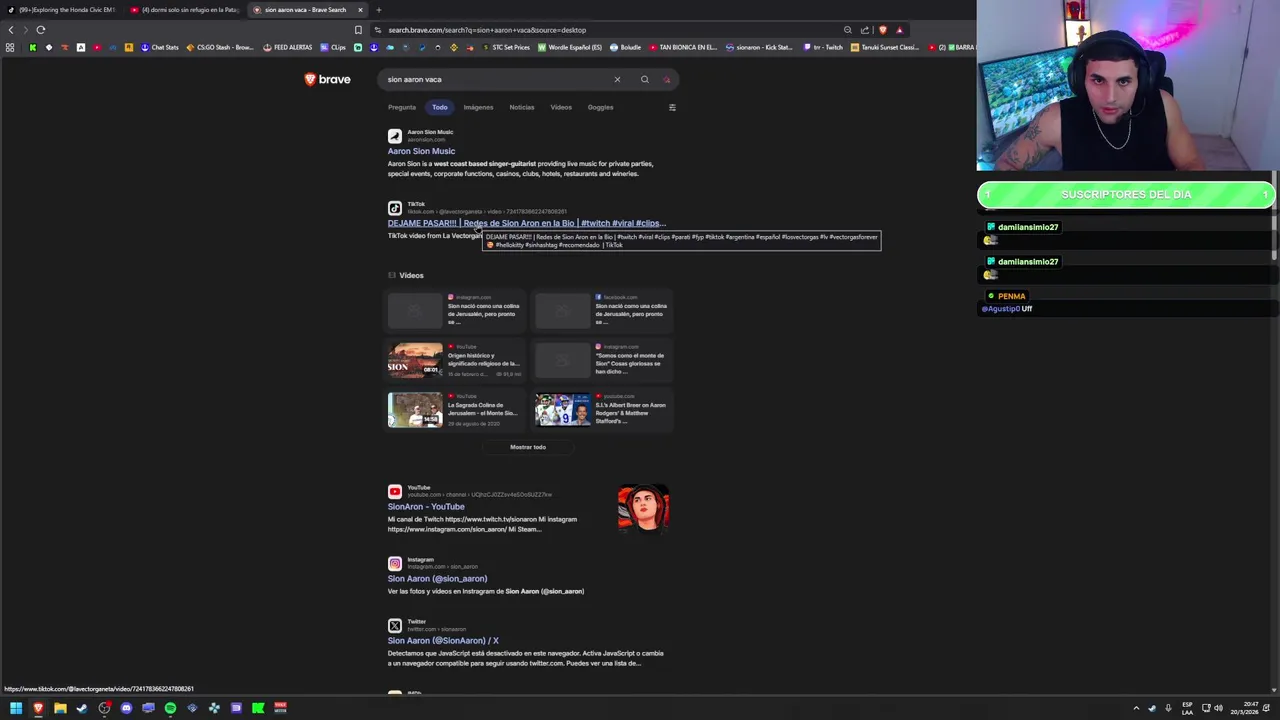Click ESP LAA language indicator

click(1187, 708)
